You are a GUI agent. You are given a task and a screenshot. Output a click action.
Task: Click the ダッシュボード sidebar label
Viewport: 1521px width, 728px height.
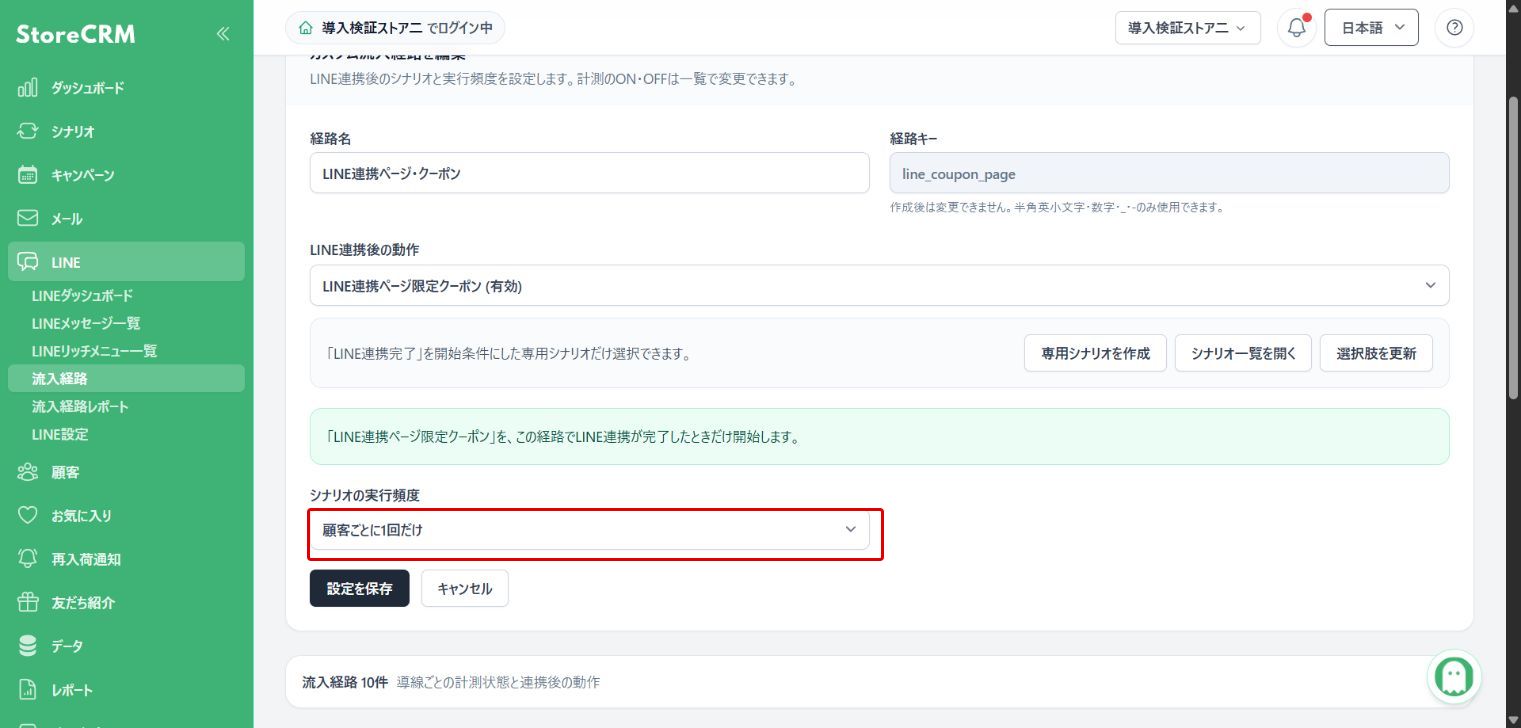pos(88,88)
